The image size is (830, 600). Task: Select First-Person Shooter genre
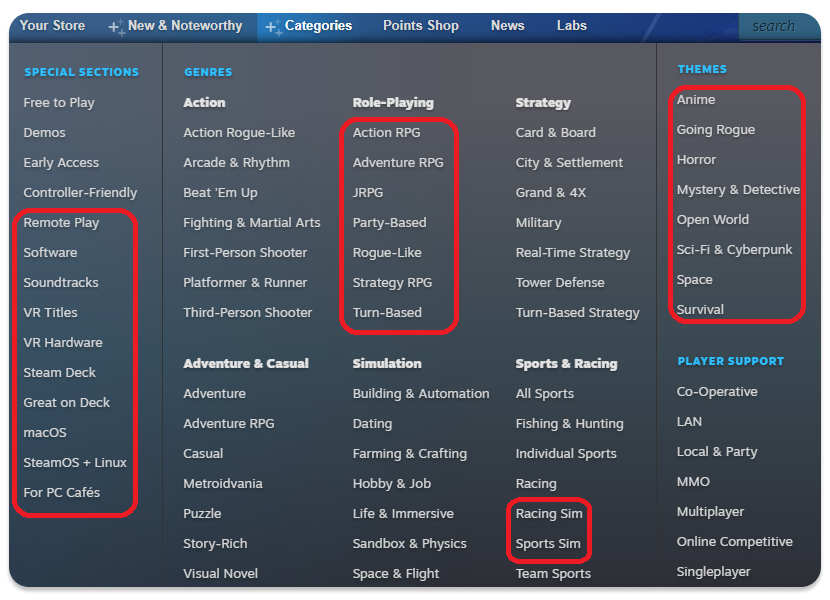(x=245, y=252)
